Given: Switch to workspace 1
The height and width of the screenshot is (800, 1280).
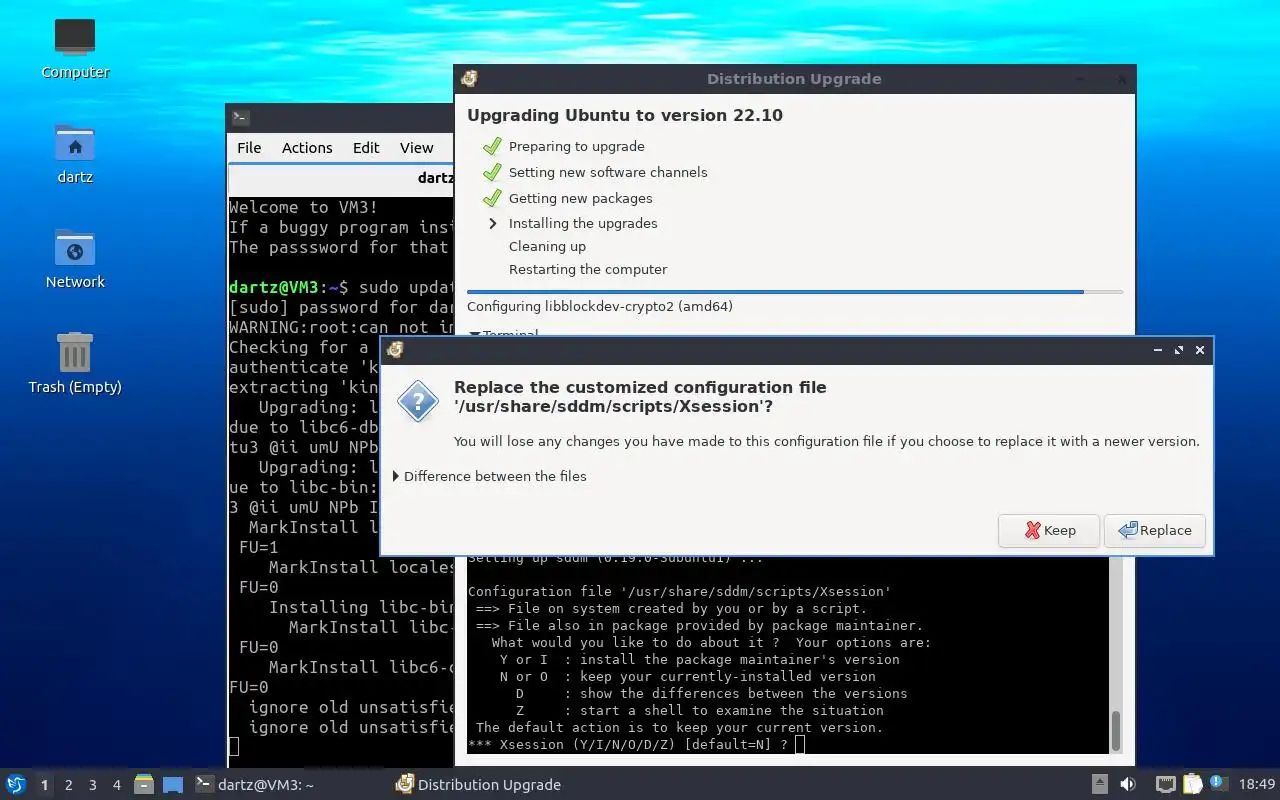Looking at the screenshot, I should pyautogui.click(x=44, y=785).
